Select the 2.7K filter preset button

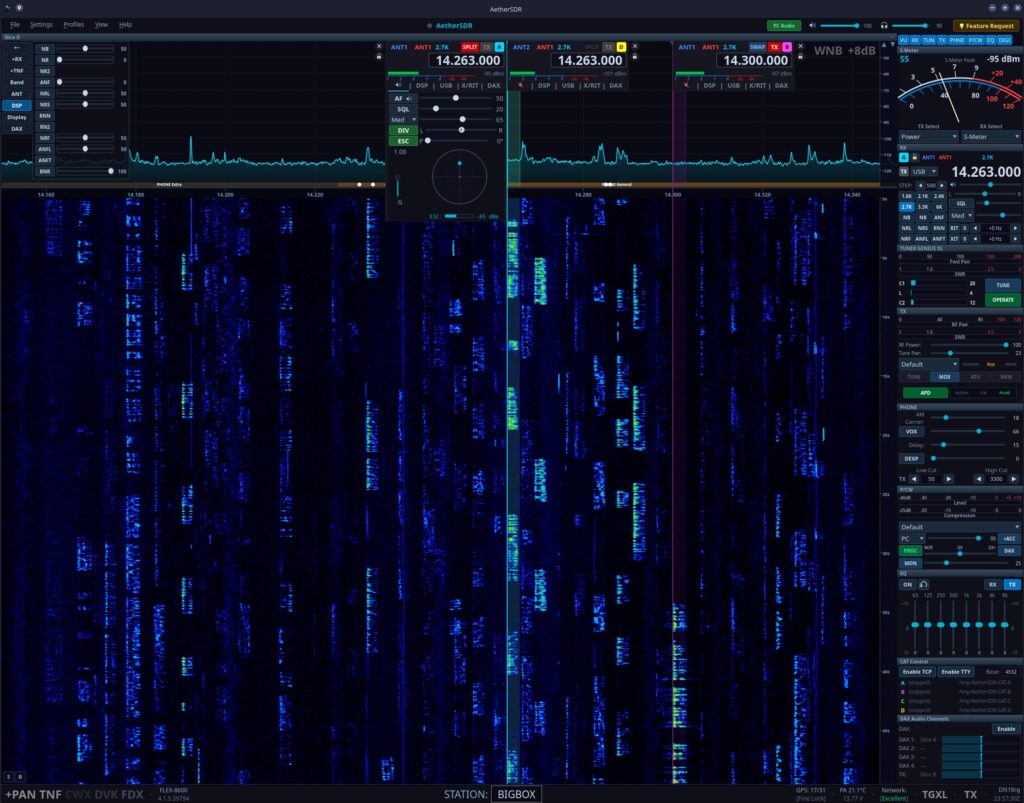coord(906,206)
